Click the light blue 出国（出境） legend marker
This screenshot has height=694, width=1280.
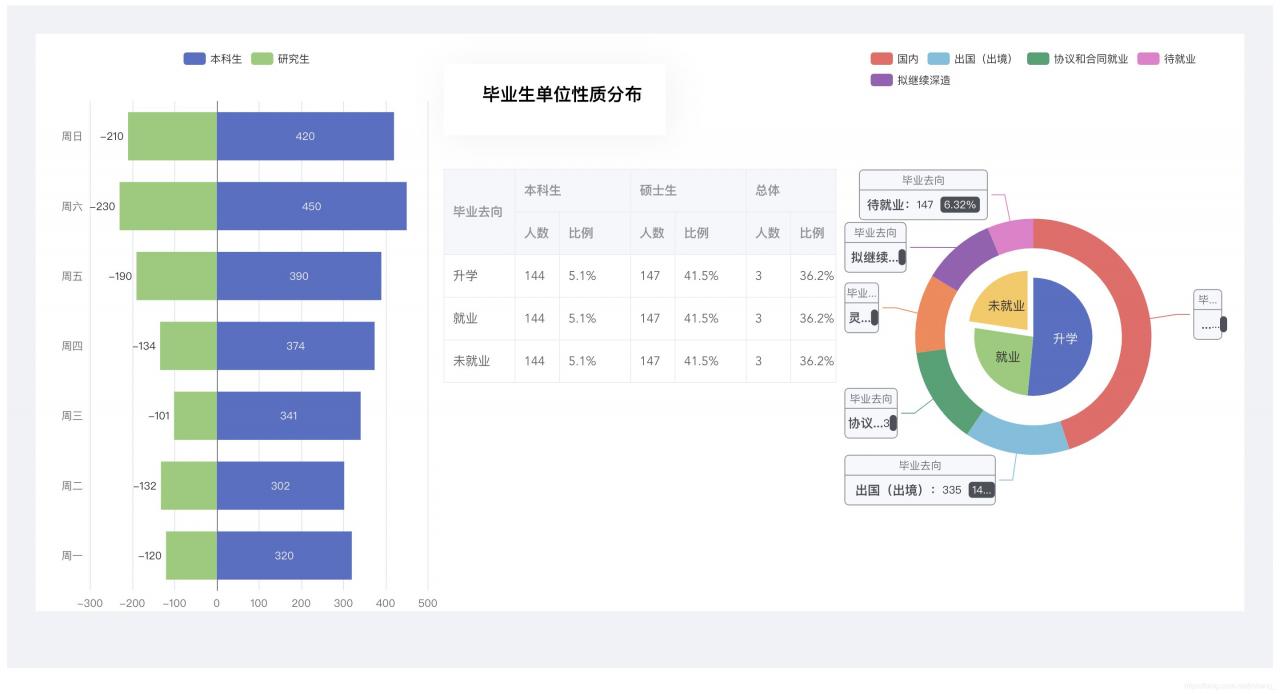[938, 59]
